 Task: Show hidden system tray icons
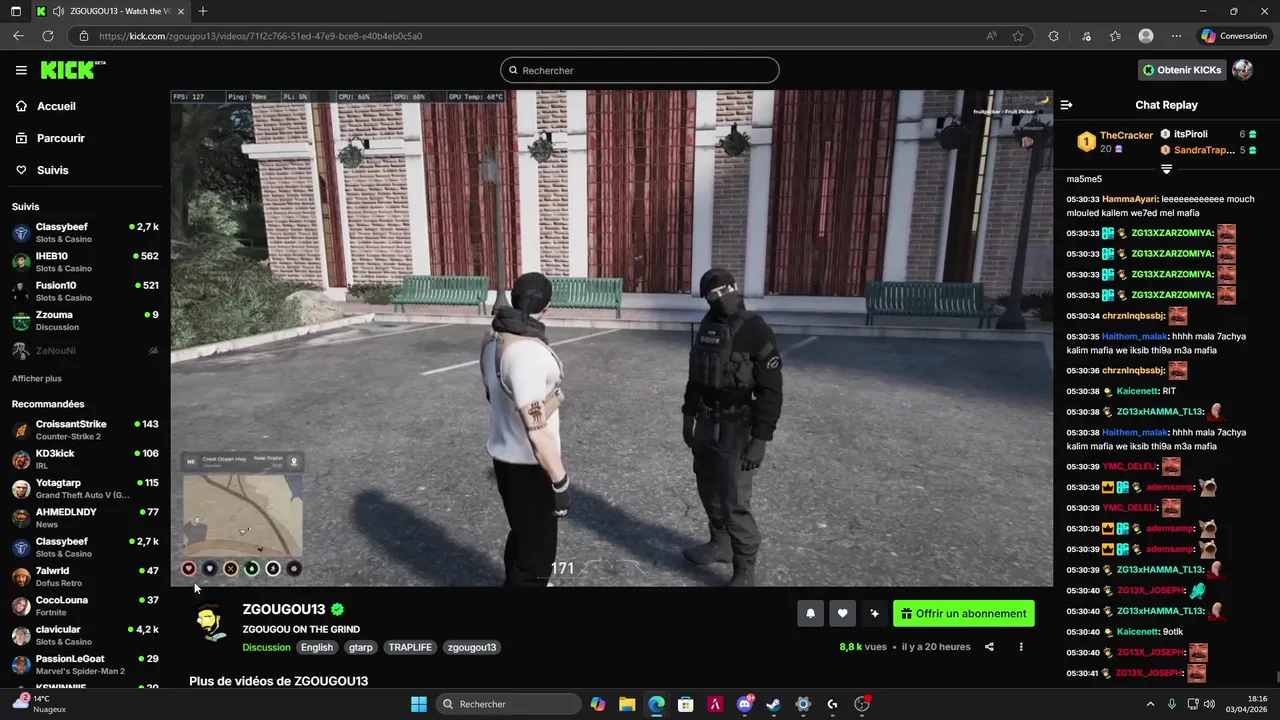1150,704
